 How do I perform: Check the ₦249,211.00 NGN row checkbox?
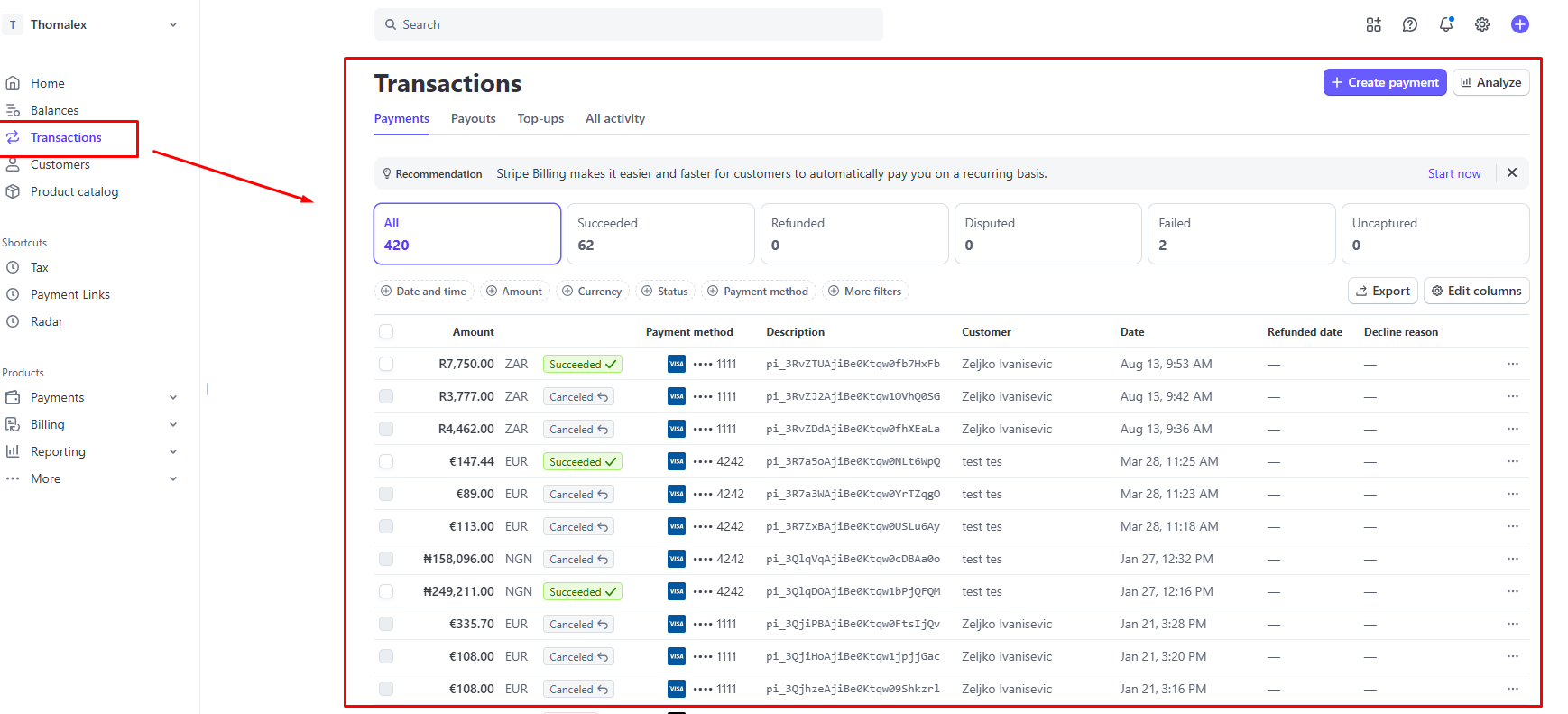pyautogui.click(x=386, y=591)
